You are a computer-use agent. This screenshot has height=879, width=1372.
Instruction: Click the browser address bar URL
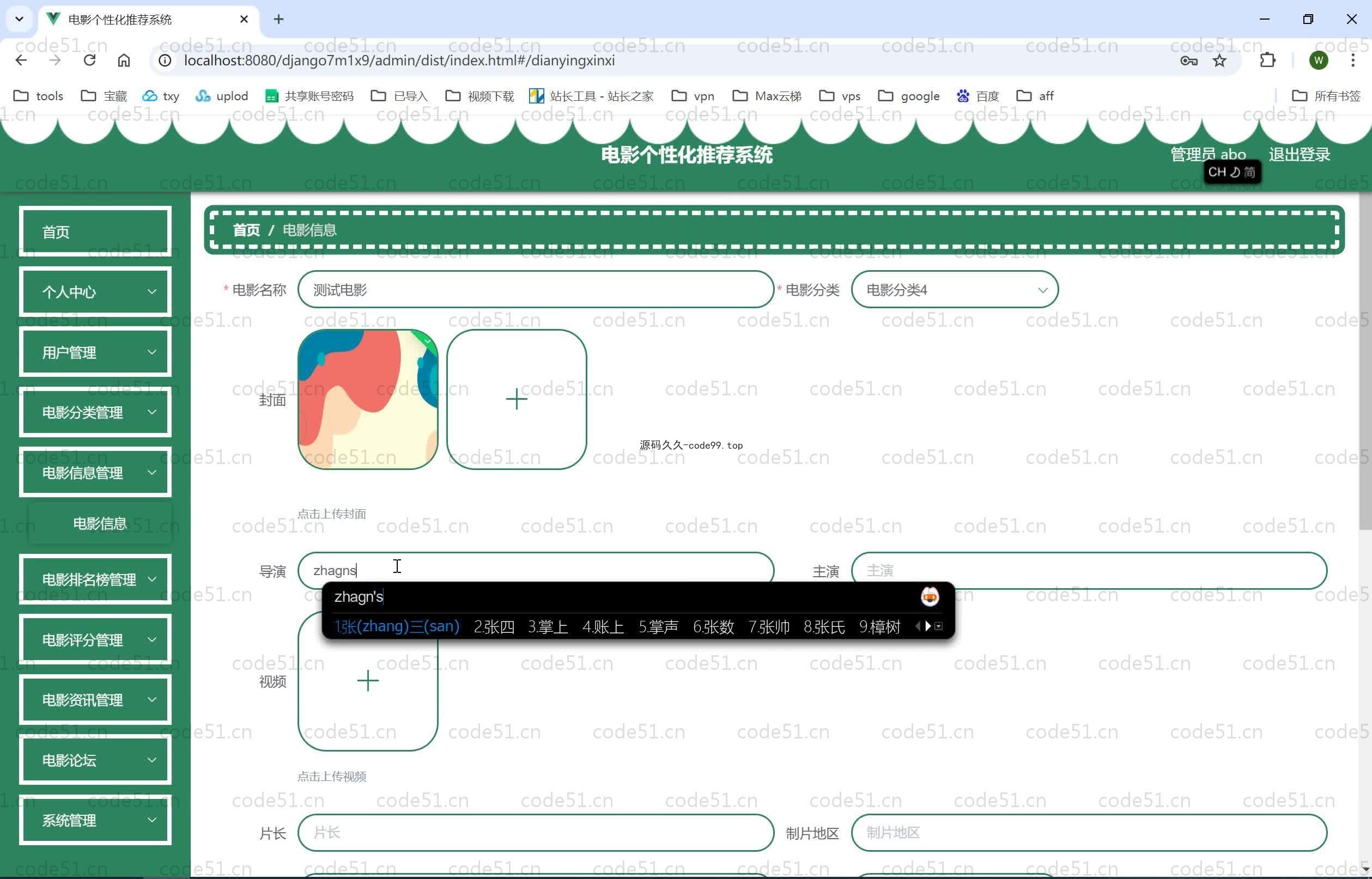pyautogui.click(x=399, y=60)
